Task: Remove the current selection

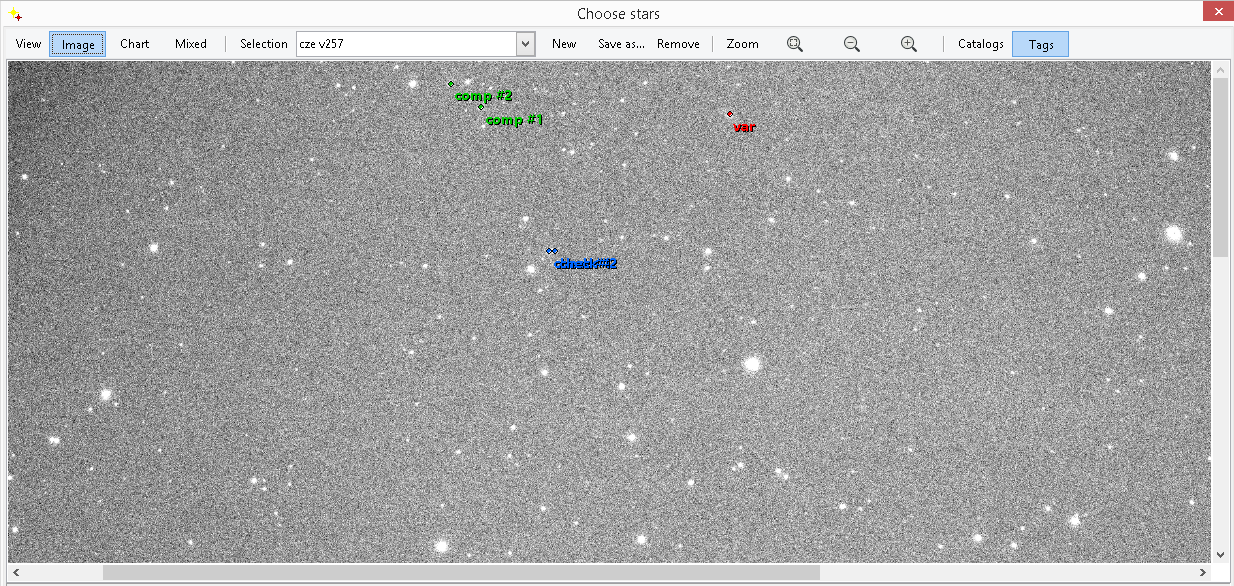Action: tap(678, 44)
